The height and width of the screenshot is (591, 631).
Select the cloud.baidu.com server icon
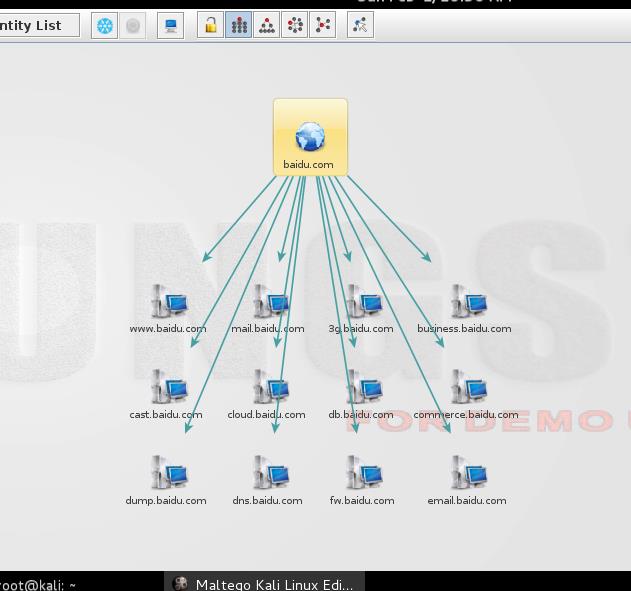271,386
